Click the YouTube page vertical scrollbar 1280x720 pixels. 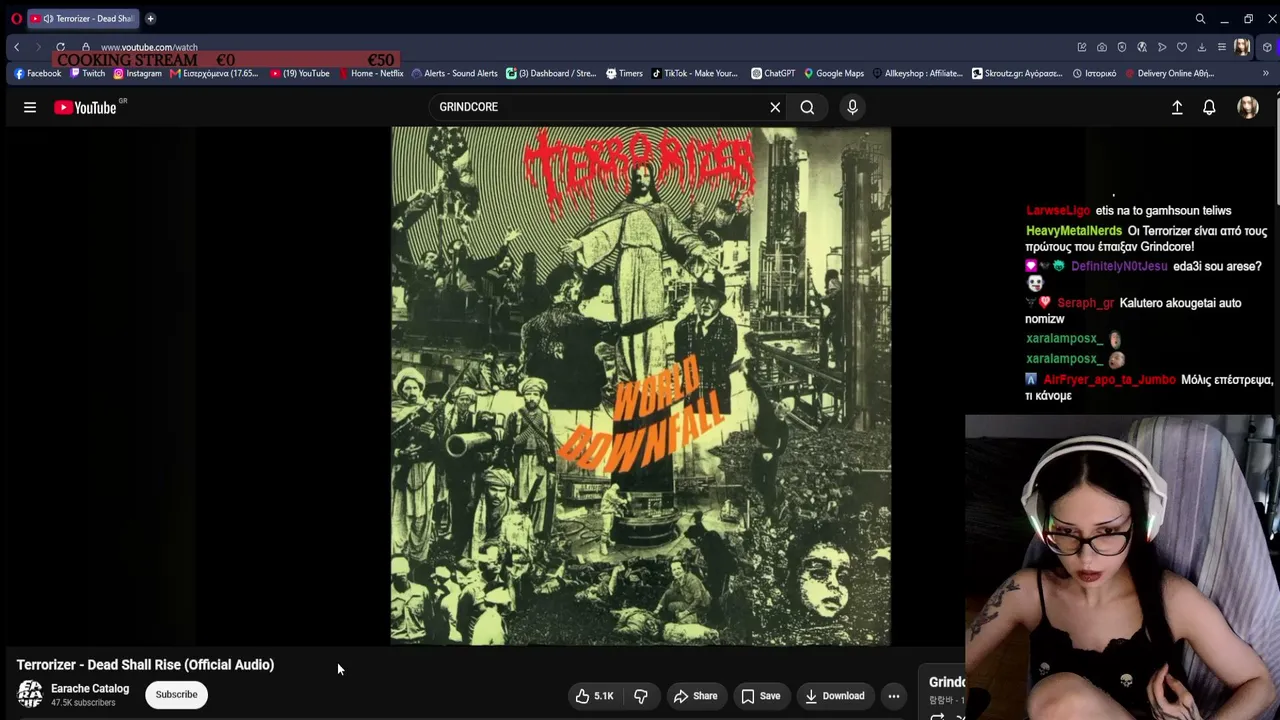[1277, 150]
